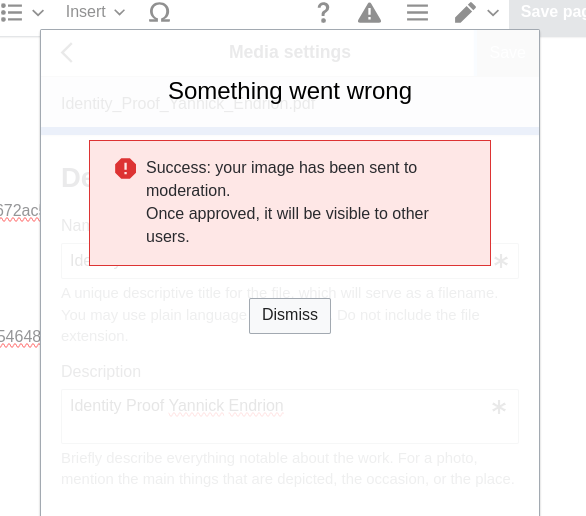The image size is (586, 516).
Task: Click the Description text field
Action: click(290, 416)
